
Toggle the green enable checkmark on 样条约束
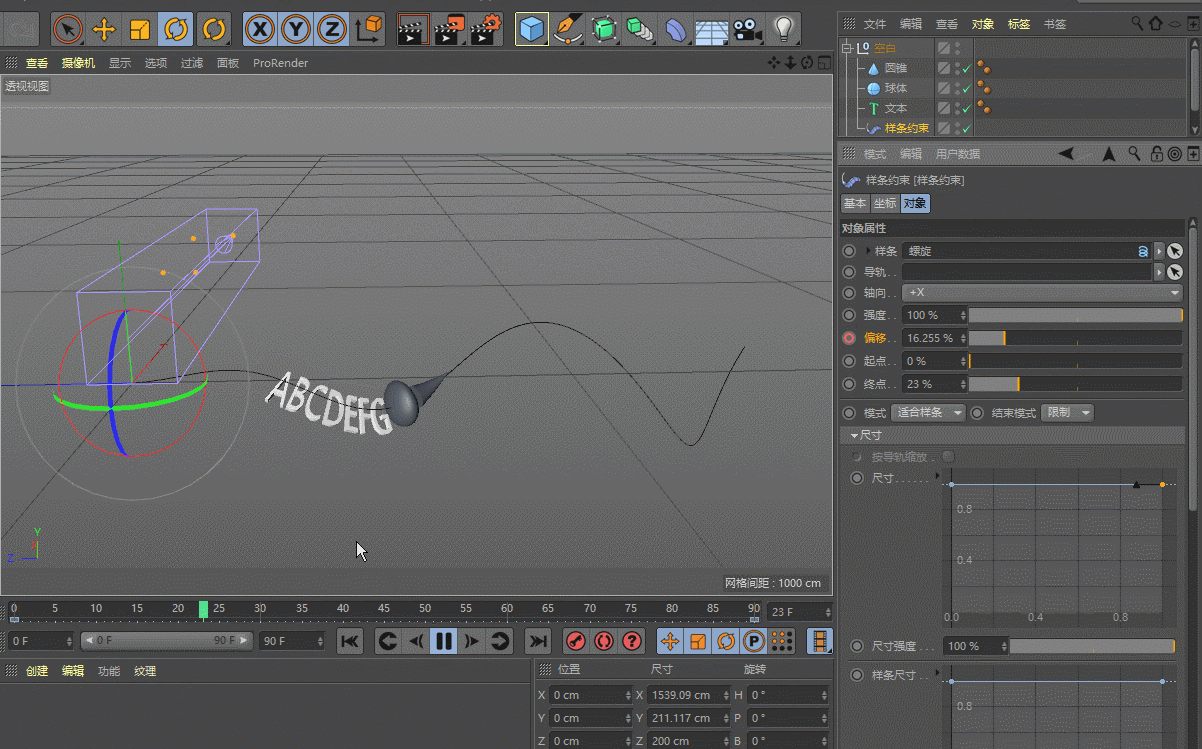965,128
